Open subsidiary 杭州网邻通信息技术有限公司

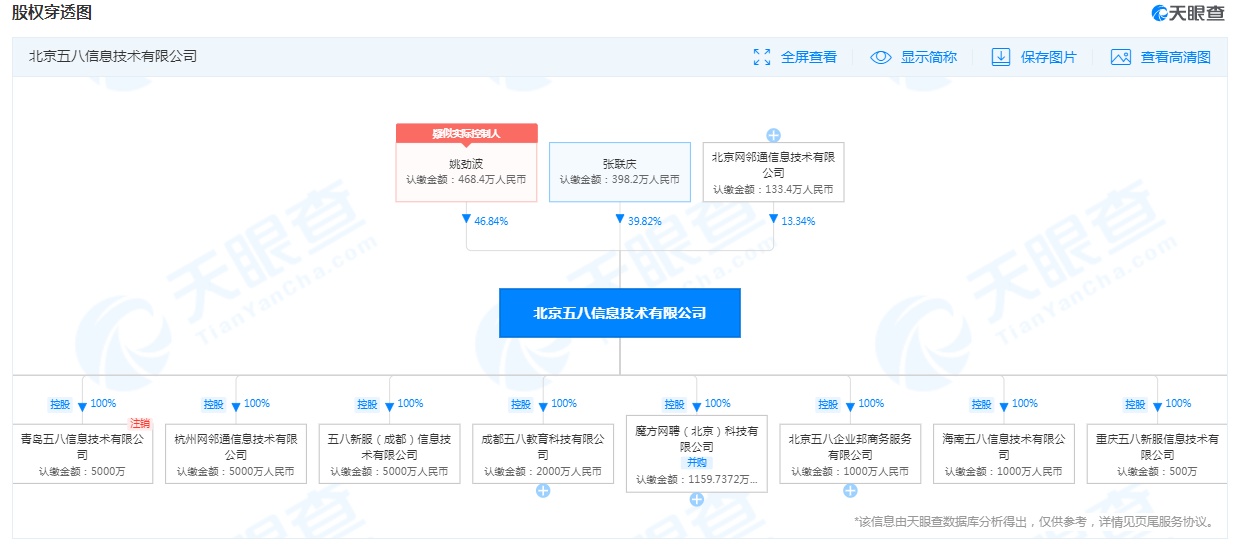click(x=236, y=453)
